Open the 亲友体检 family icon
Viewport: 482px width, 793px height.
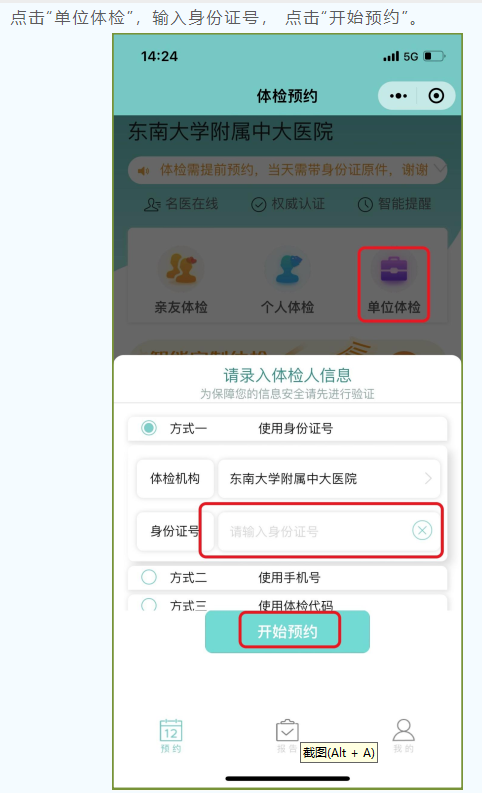pyautogui.click(x=181, y=268)
